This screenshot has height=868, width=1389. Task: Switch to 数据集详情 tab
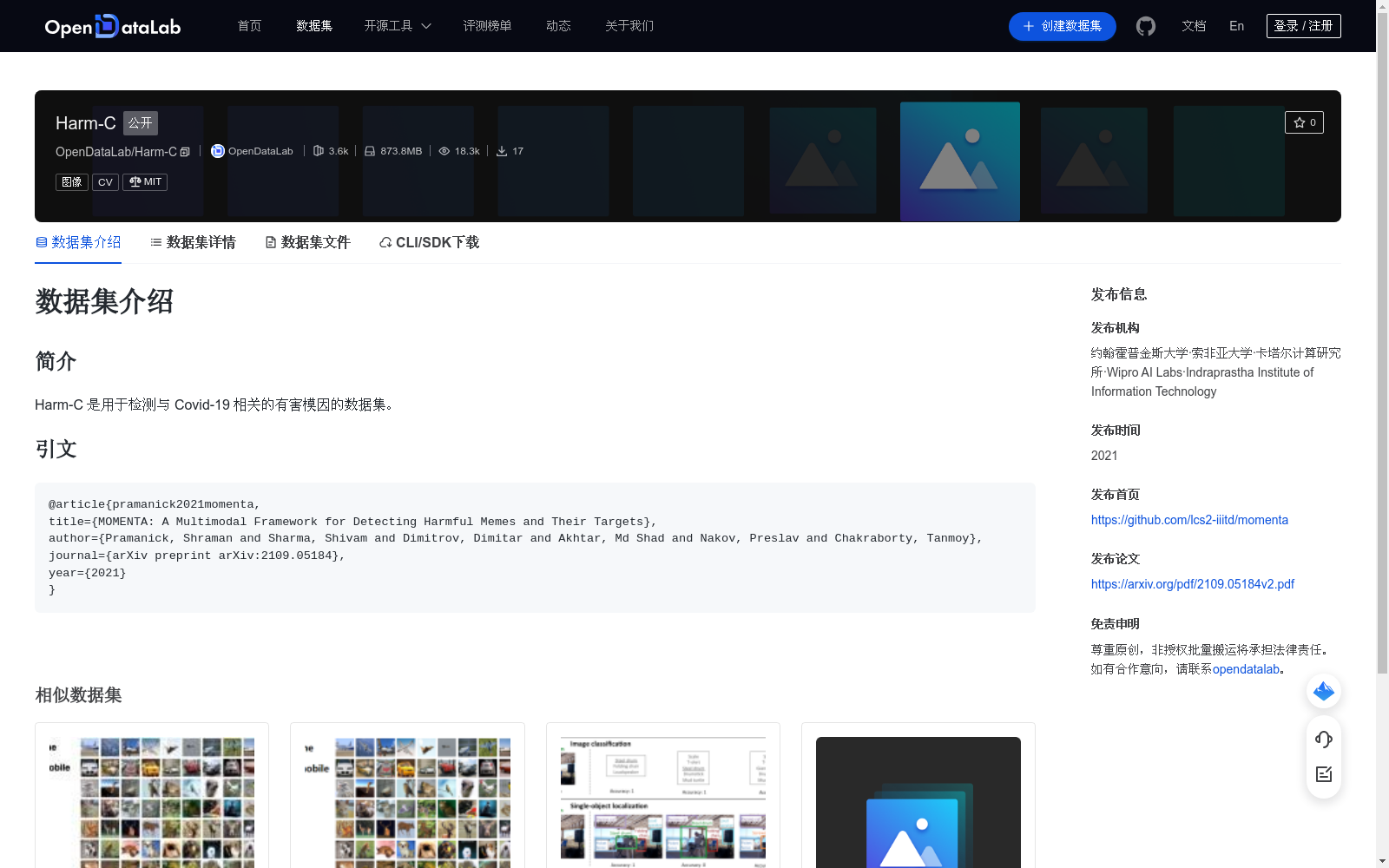click(x=193, y=242)
